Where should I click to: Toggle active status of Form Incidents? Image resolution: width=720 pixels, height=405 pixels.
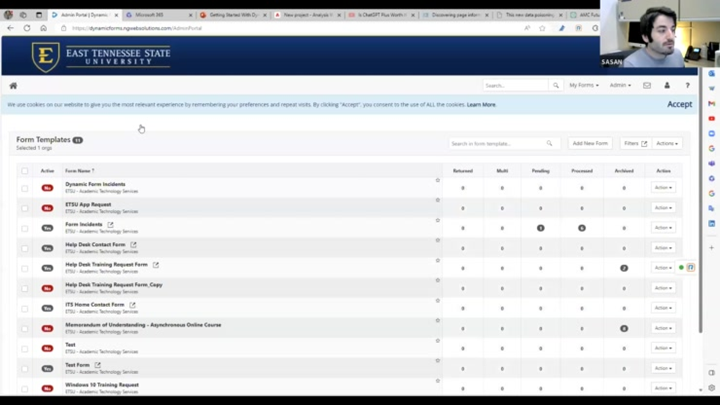tap(47, 228)
